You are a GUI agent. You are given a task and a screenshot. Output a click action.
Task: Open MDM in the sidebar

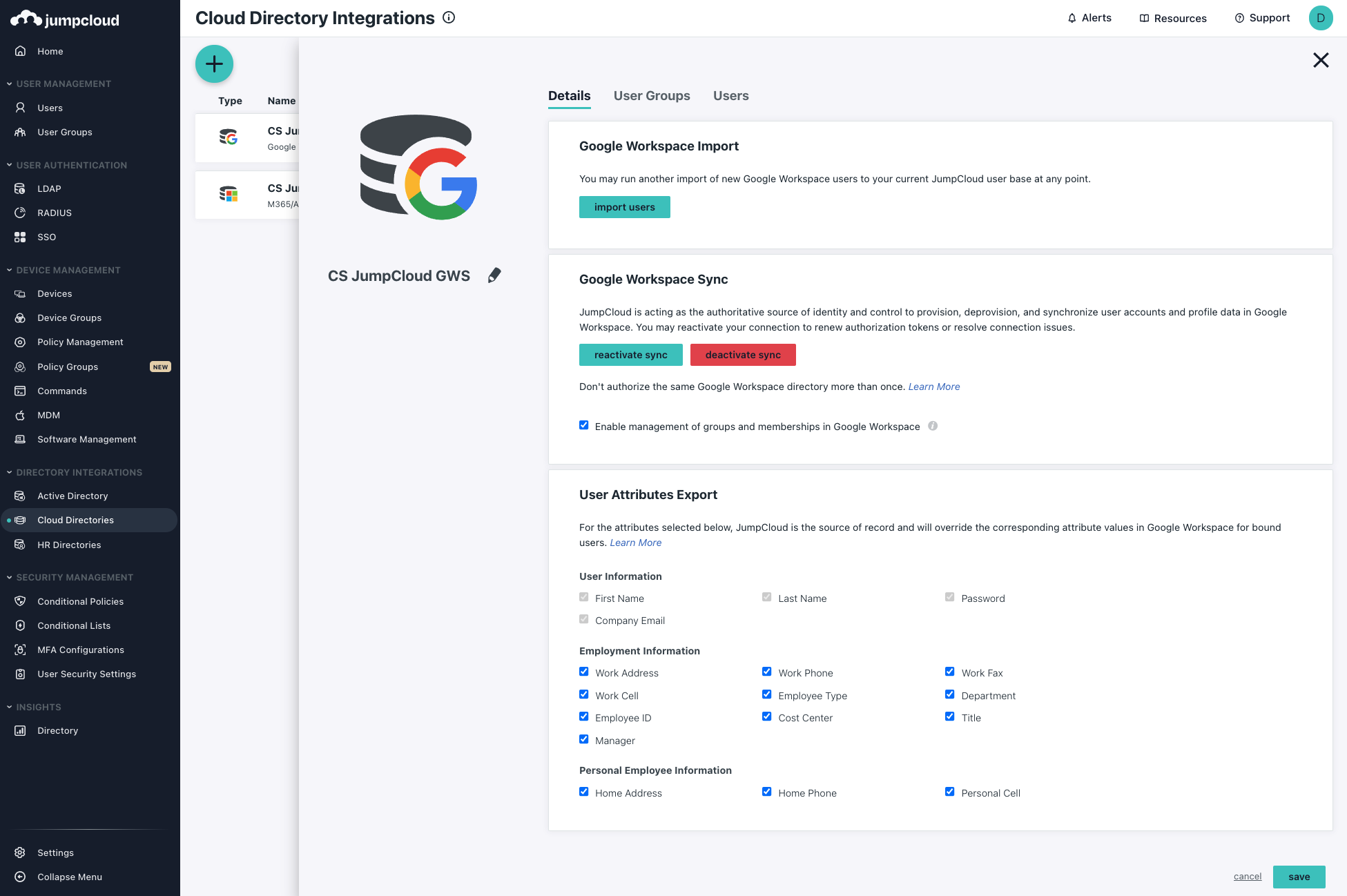(48, 415)
